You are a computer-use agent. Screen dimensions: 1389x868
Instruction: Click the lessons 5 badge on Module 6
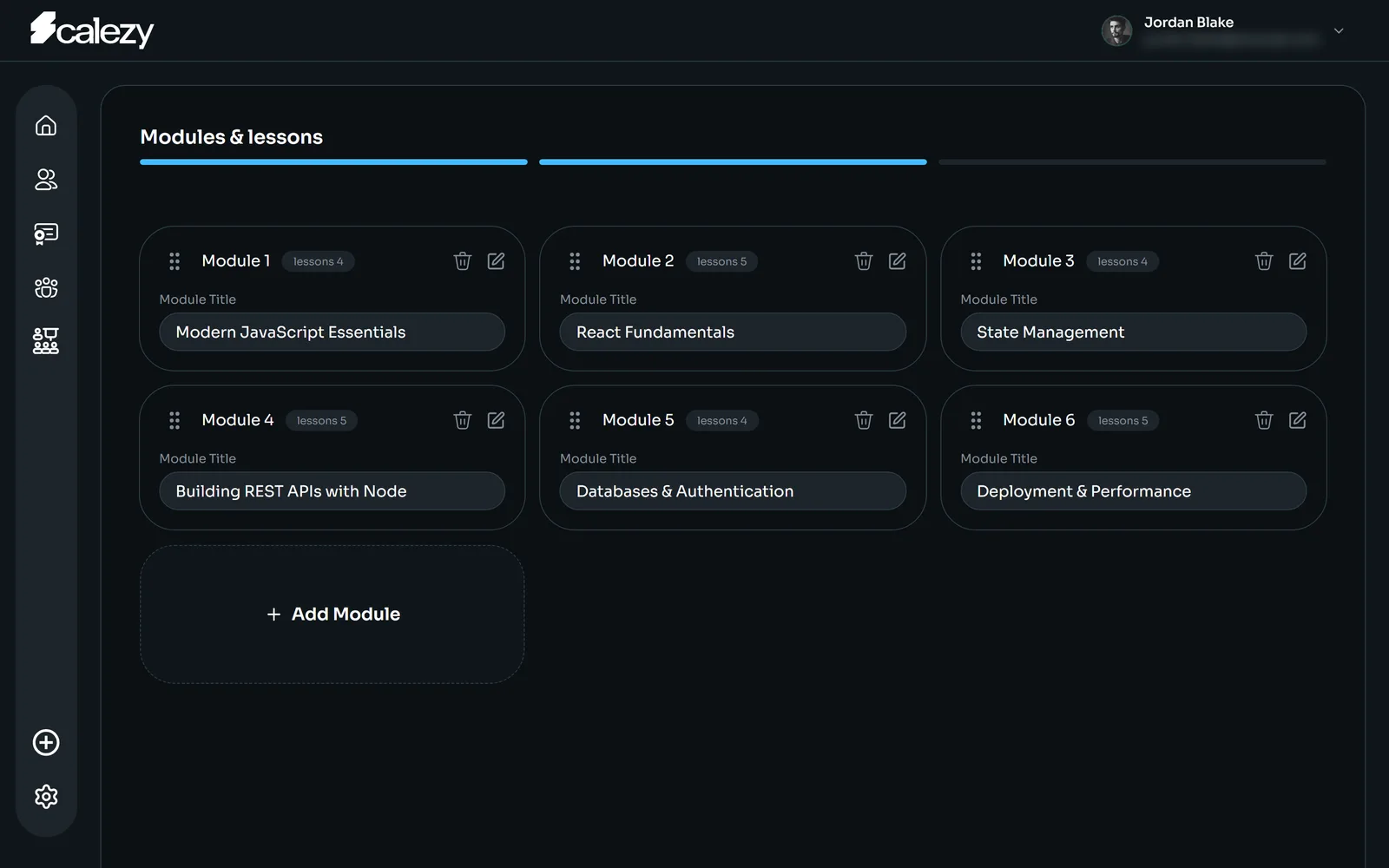tap(1122, 420)
